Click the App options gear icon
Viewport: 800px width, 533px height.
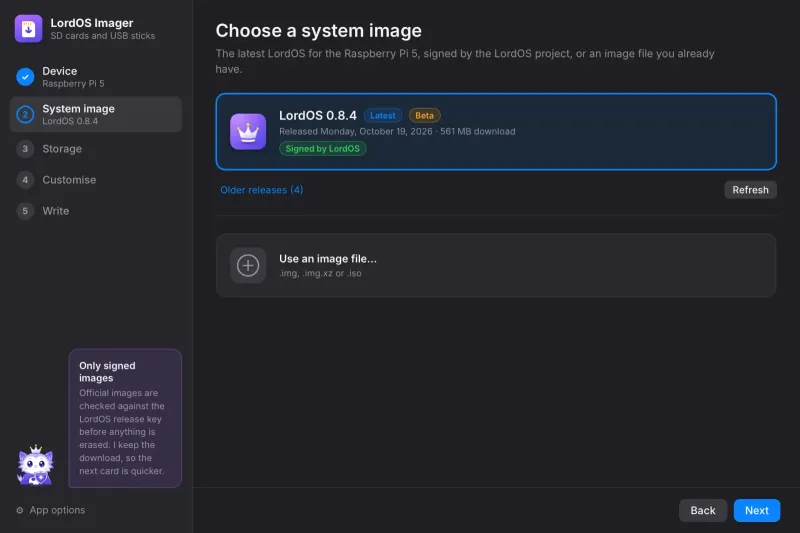pos(19,510)
